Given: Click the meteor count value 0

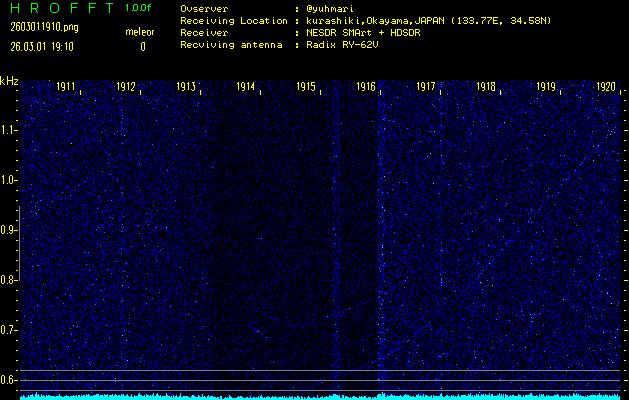Looking at the screenshot, I should tap(143, 47).
